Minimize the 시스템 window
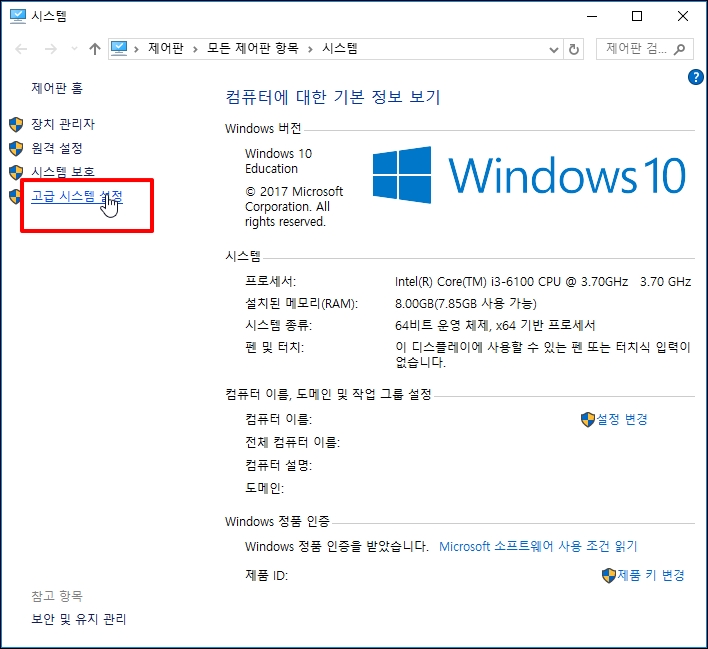The height and width of the screenshot is (649, 708). coord(592,16)
